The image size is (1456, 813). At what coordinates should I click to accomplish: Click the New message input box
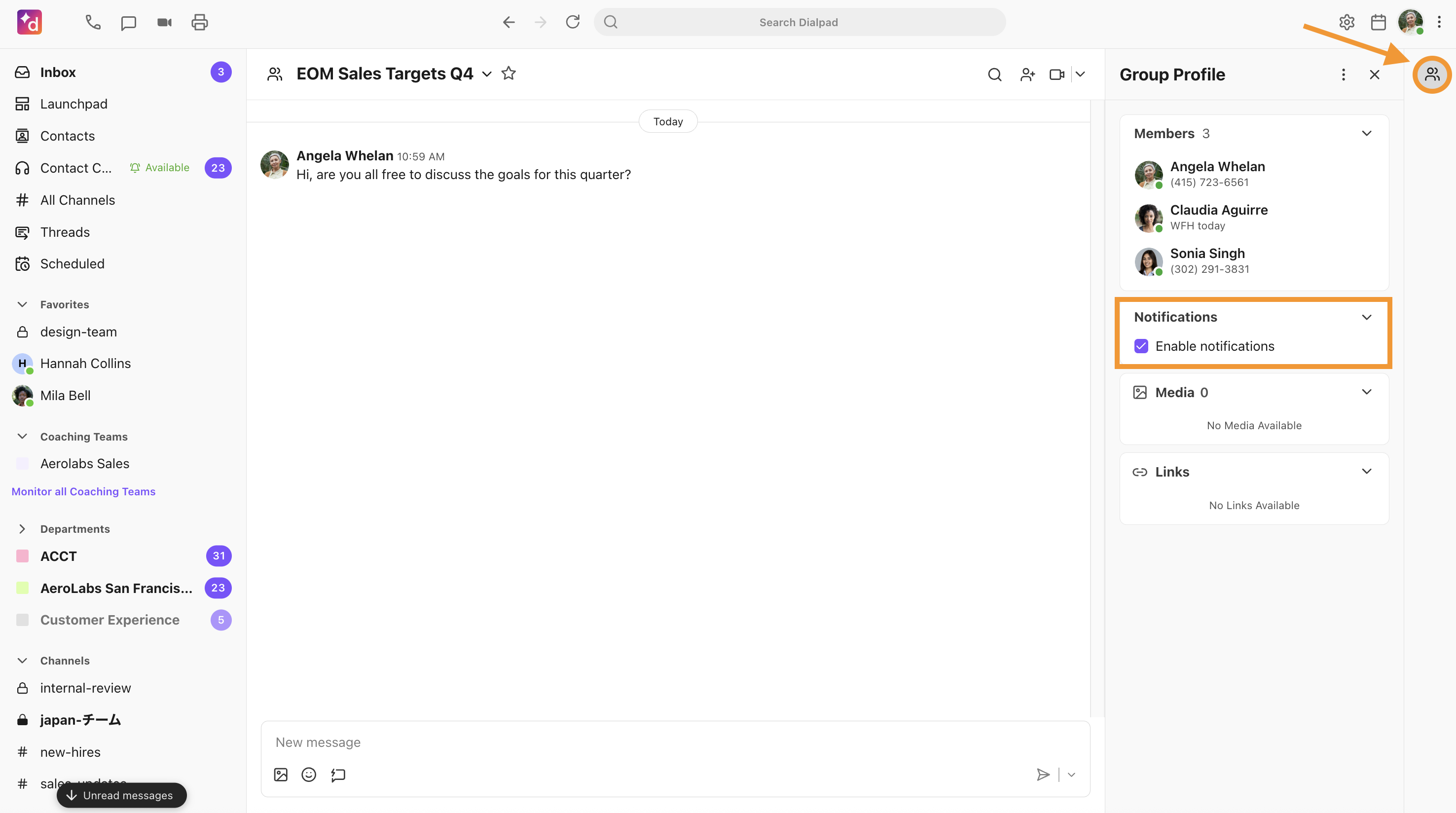coord(675,742)
